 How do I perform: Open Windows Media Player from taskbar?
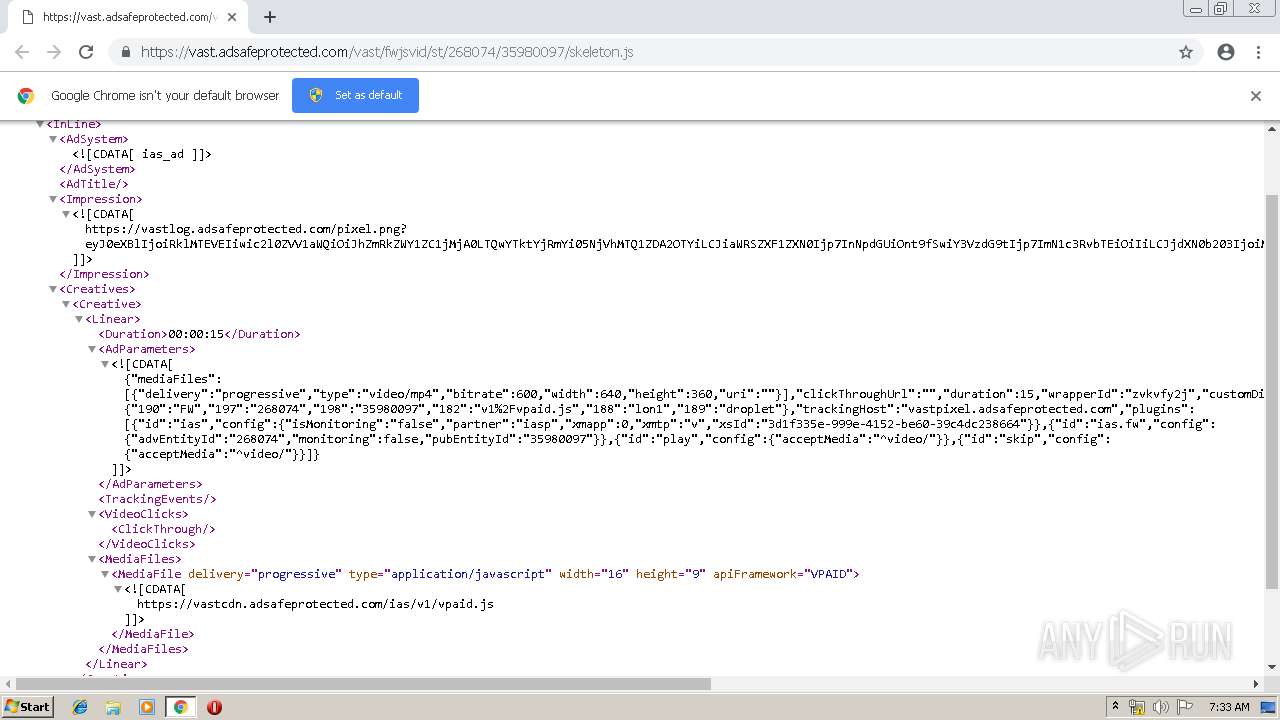147,707
